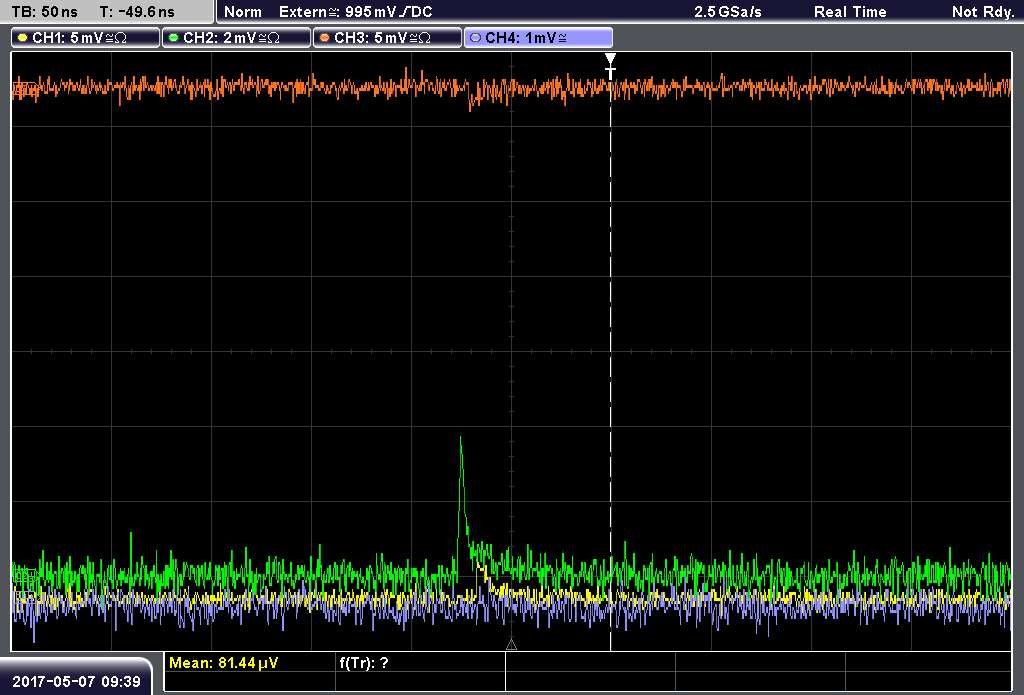1024x695 pixels.
Task: Click the Norm trigger mode label
Action: point(243,12)
